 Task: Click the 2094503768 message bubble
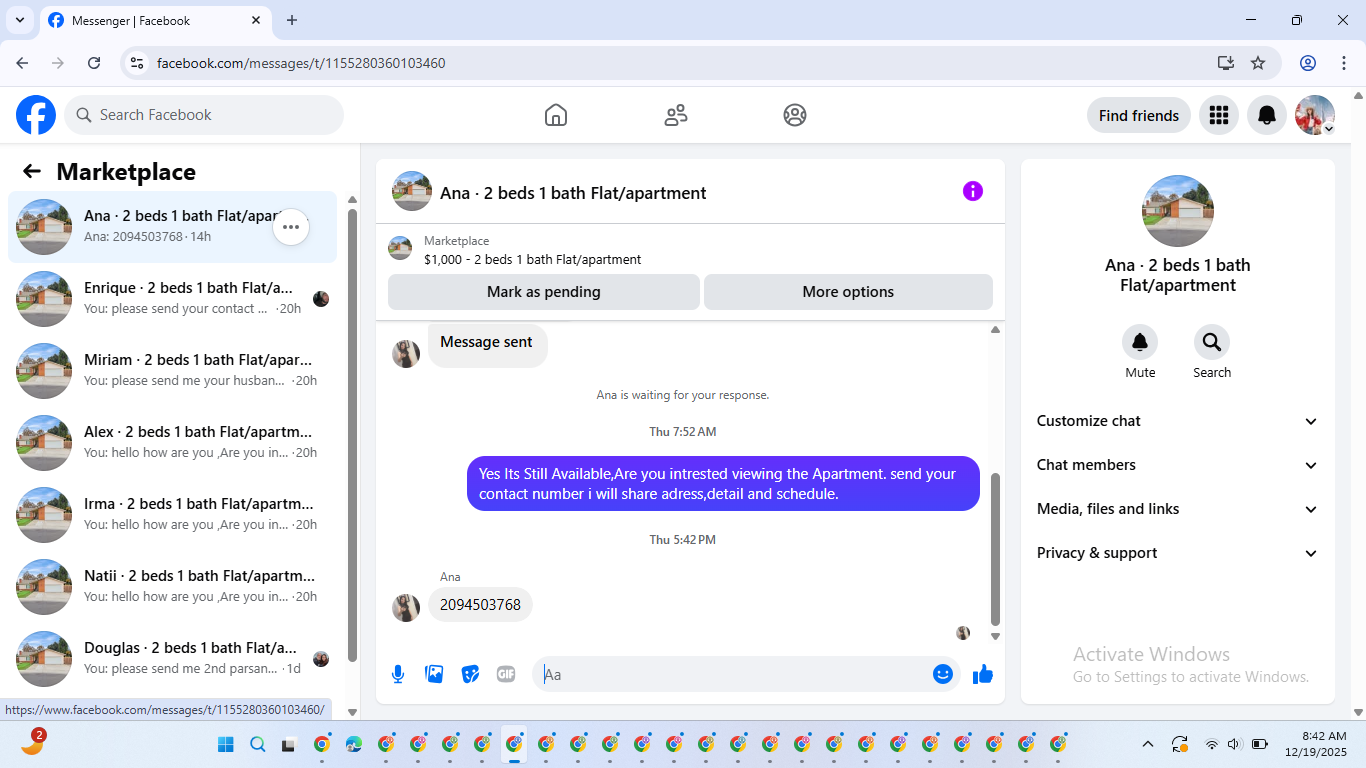pos(480,605)
